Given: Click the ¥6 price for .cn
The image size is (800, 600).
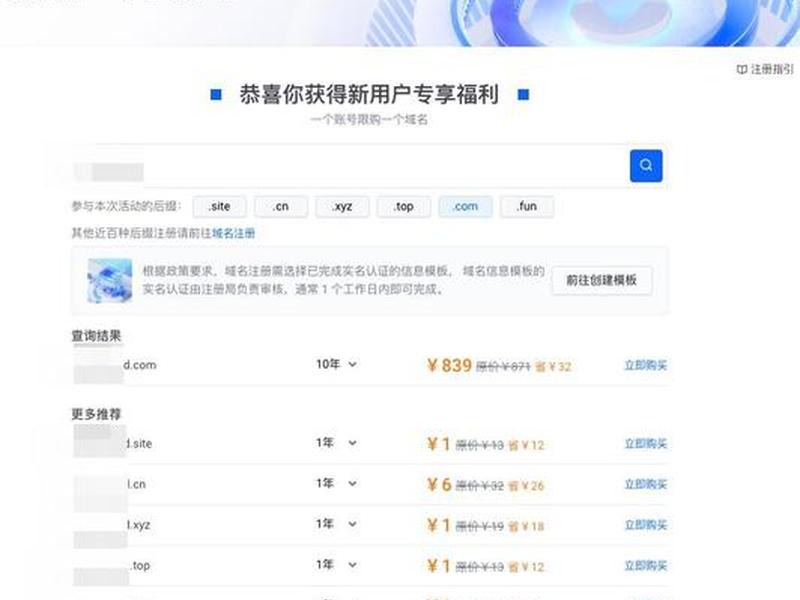Looking at the screenshot, I should pyautogui.click(x=439, y=485).
